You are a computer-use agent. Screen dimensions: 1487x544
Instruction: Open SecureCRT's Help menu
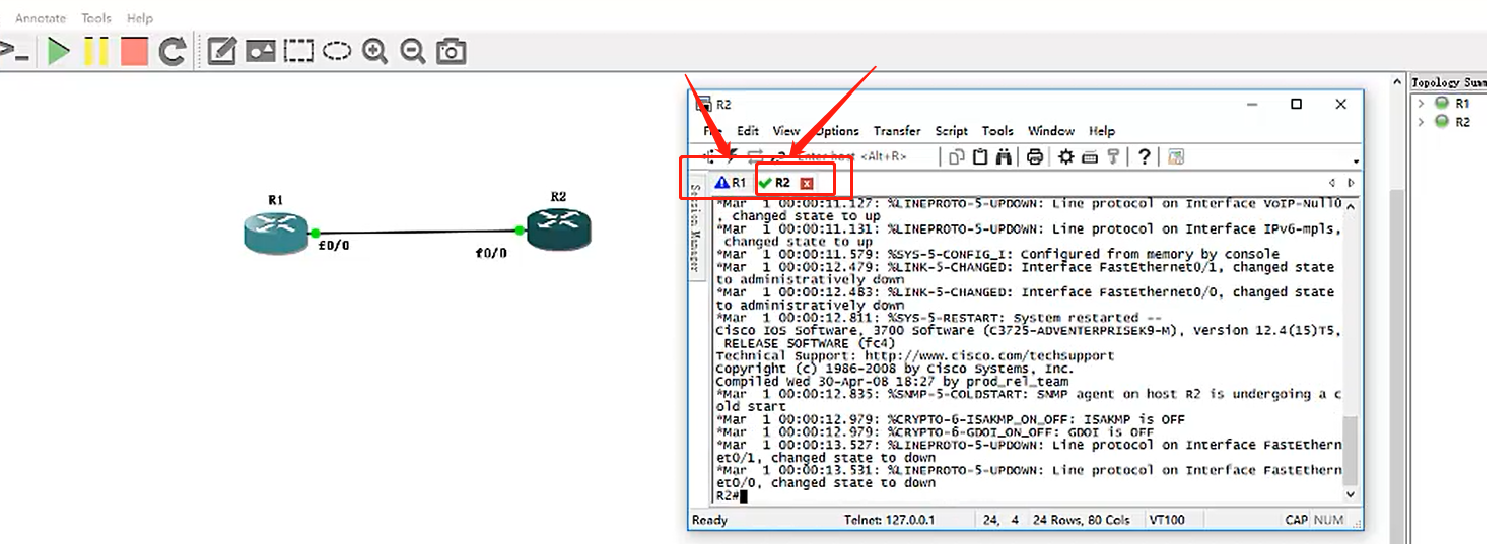1101,131
